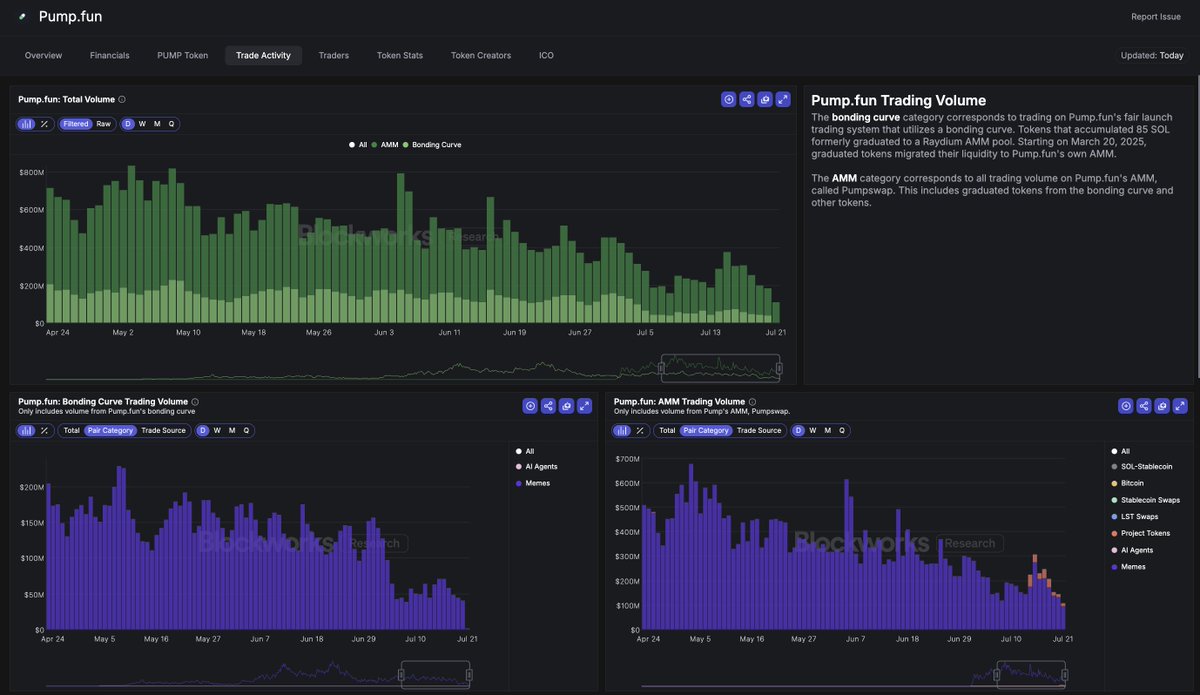
Task: Open the Traders tab
Action: pyautogui.click(x=334, y=55)
